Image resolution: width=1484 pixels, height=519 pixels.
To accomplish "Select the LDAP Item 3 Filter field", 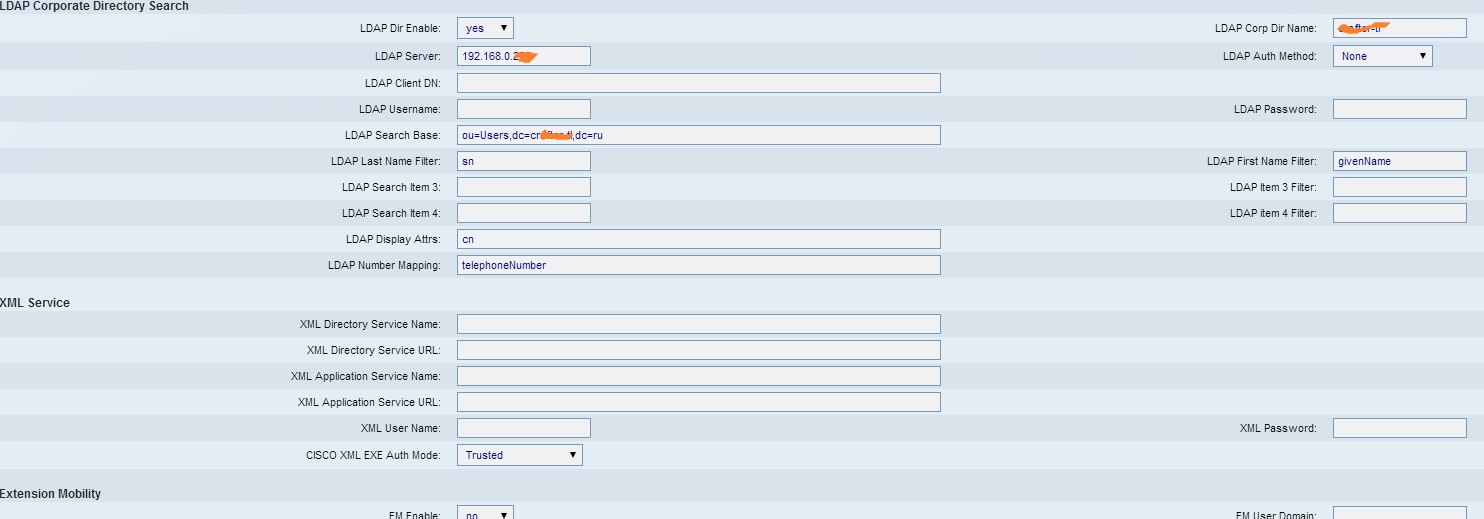I will click(1399, 187).
